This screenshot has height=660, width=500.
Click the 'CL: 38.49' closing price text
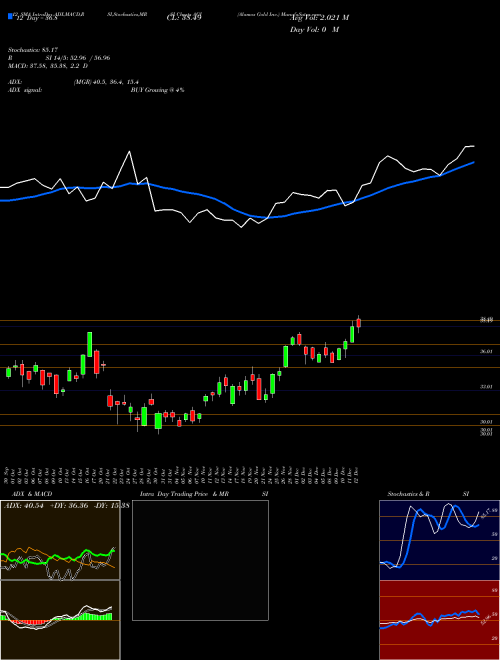pyautogui.click(x=186, y=18)
